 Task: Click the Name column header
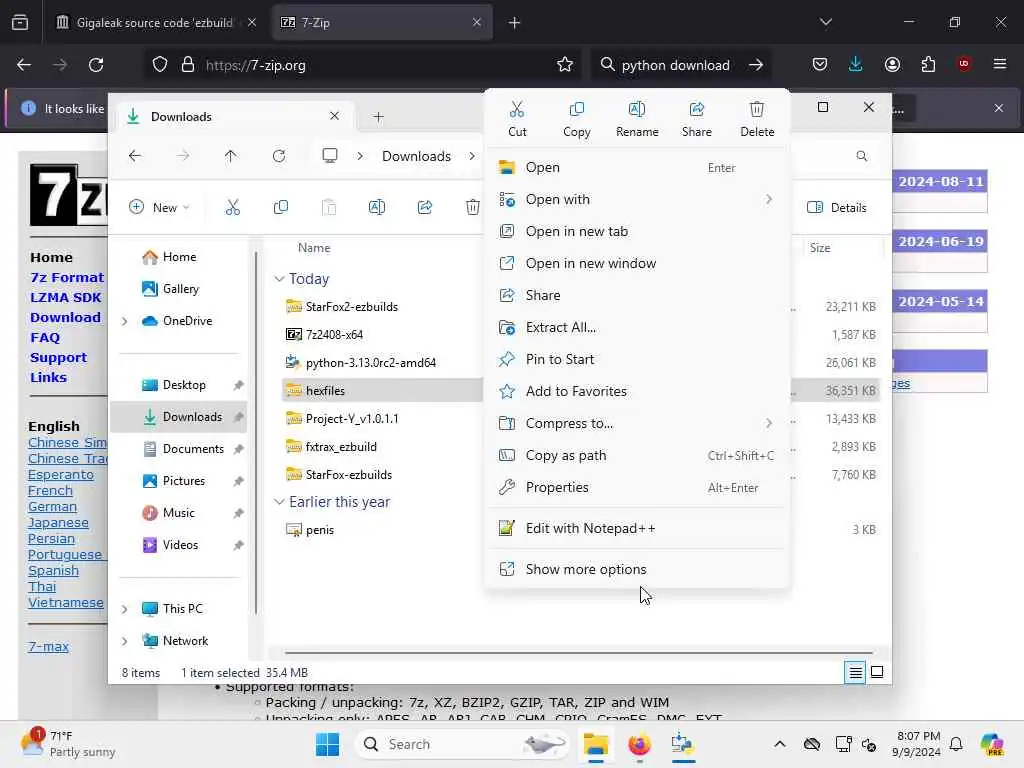coord(314,248)
